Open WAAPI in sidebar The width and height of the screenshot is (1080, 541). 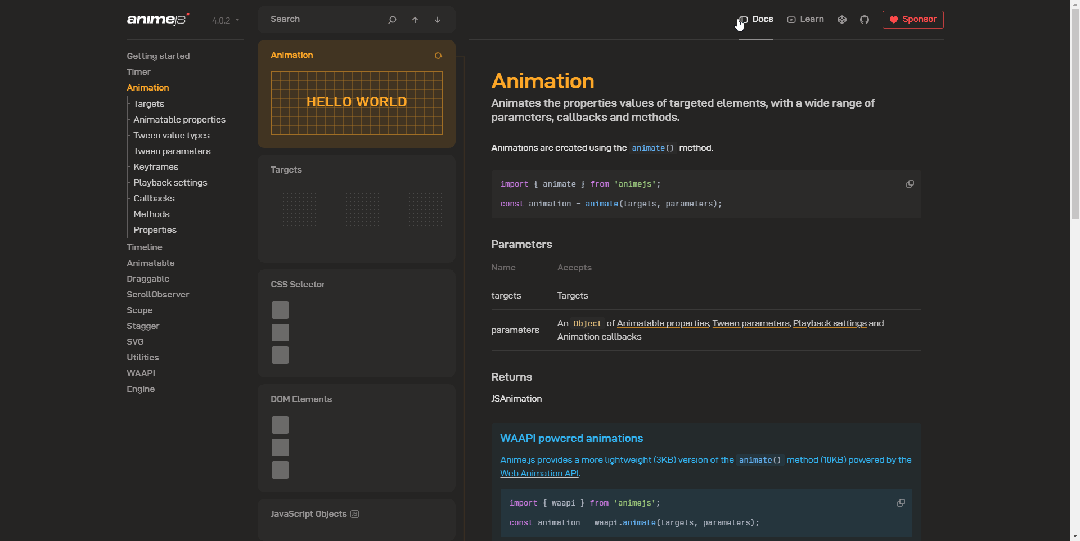click(141, 373)
